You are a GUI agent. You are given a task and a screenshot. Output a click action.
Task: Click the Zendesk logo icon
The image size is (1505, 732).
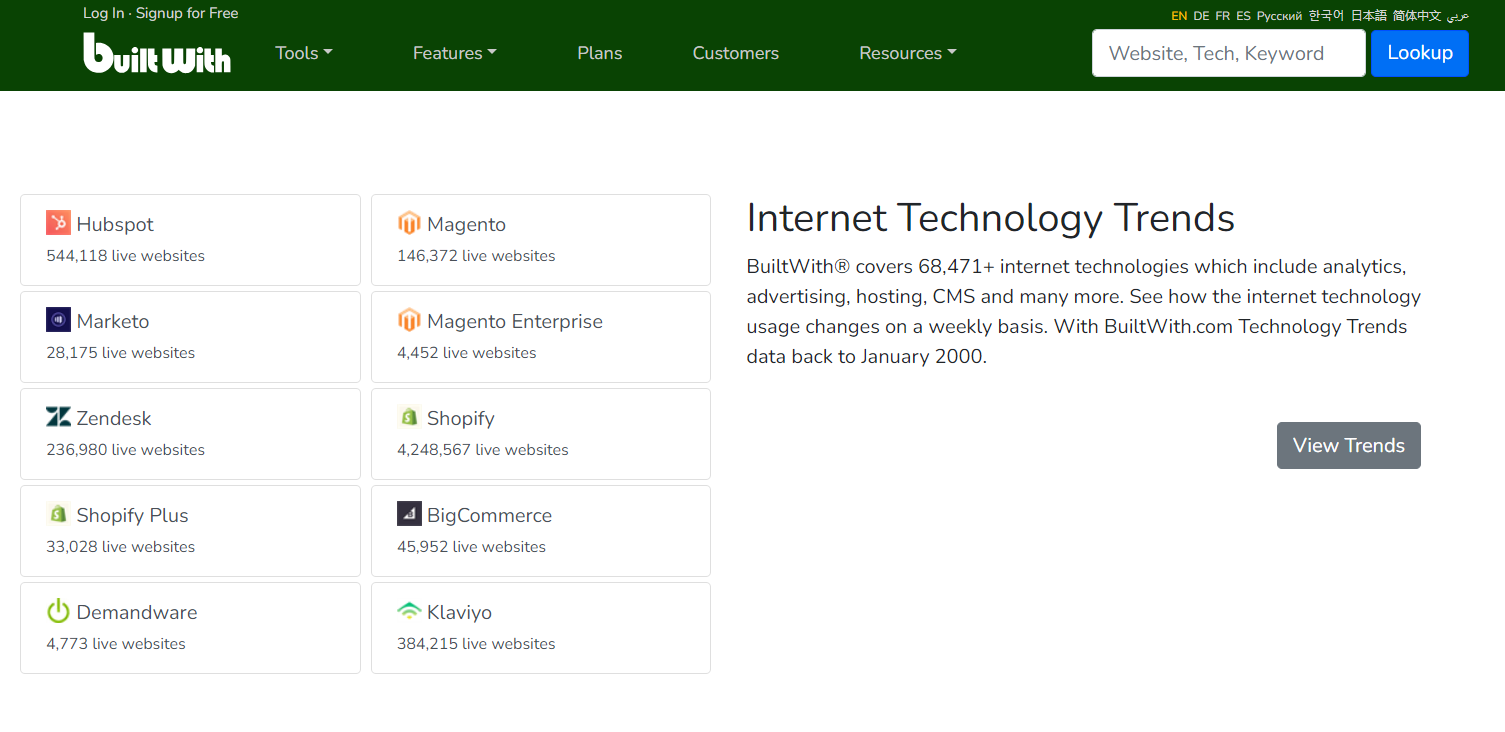[58, 417]
